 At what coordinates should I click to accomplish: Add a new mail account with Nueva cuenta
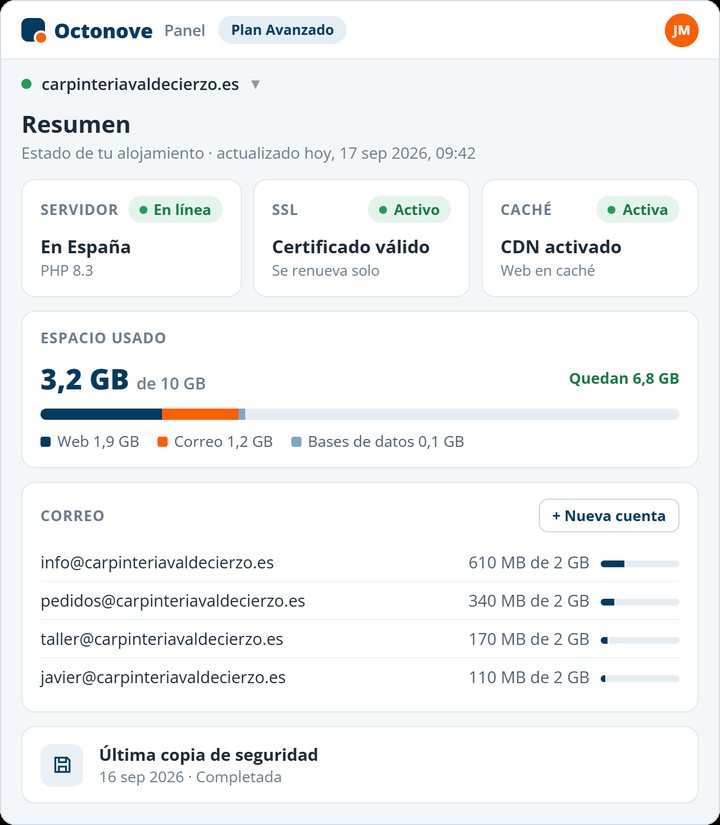[609, 516]
